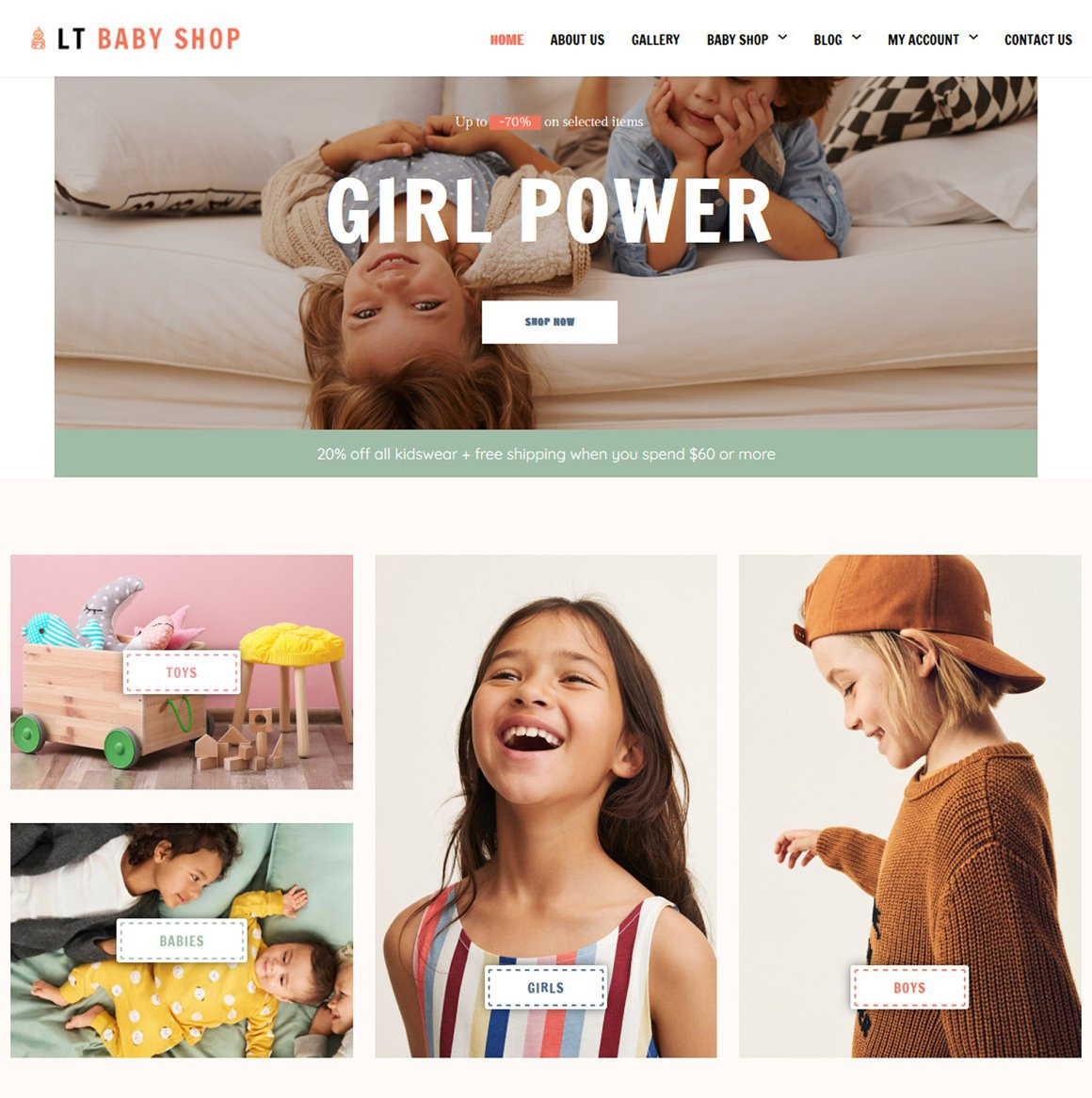Expand the My Account dropdown chevron

[x=973, y=38]
